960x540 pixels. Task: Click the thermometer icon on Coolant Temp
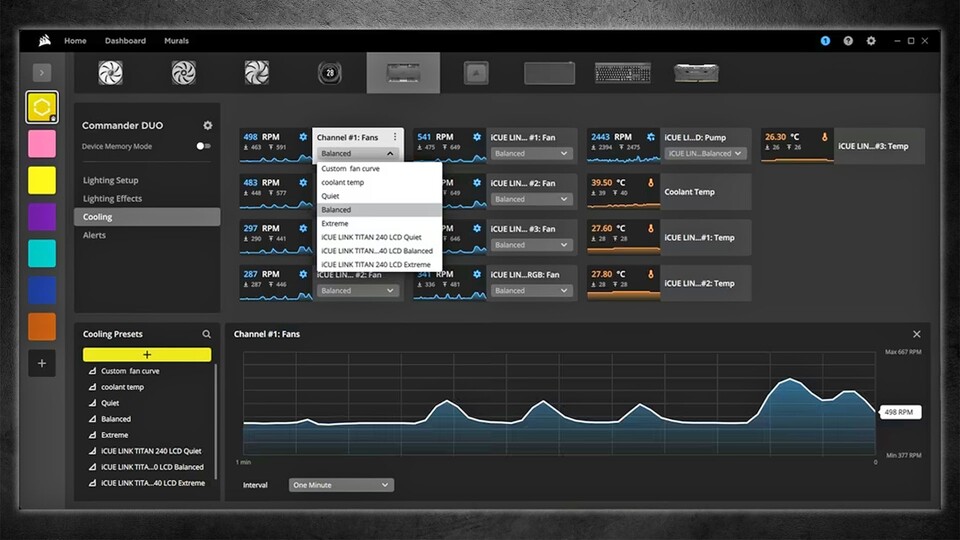pyautogui.click(x=651, y=182)
